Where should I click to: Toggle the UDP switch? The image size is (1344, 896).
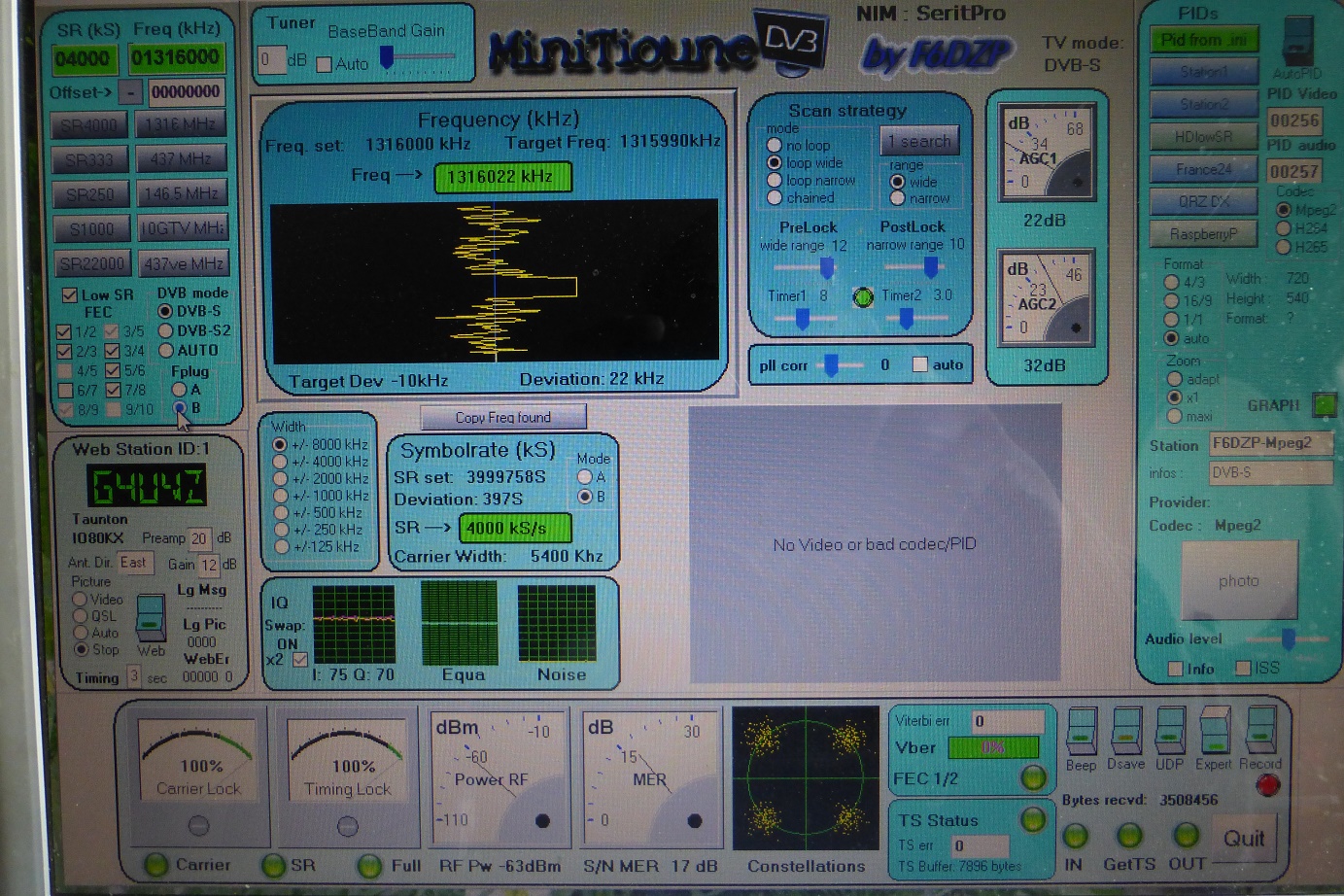(x=1170, y=731)
